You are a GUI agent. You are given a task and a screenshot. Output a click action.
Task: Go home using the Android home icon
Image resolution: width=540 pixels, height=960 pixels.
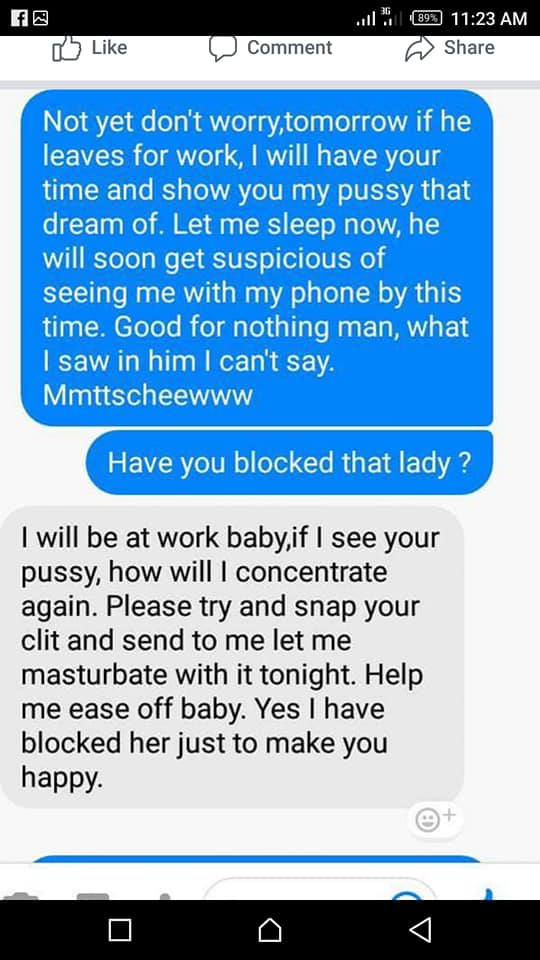[270, 929]
